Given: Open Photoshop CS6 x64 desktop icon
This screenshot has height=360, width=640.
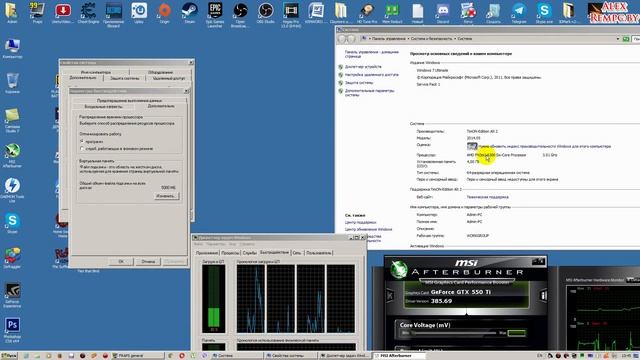Looking at the screenshot, I should click(12, 330).
